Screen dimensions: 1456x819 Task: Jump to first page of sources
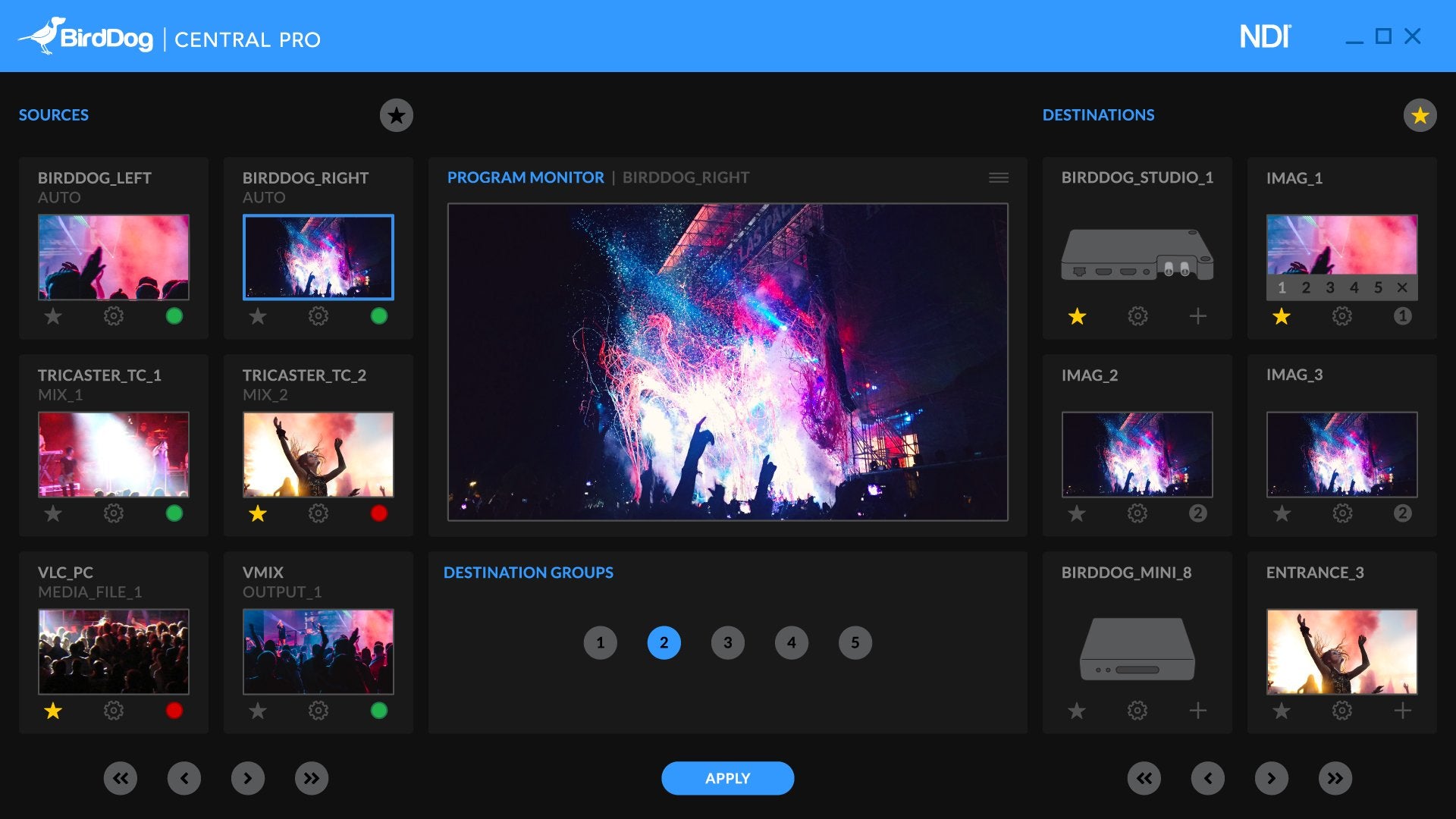click(121, 778)
